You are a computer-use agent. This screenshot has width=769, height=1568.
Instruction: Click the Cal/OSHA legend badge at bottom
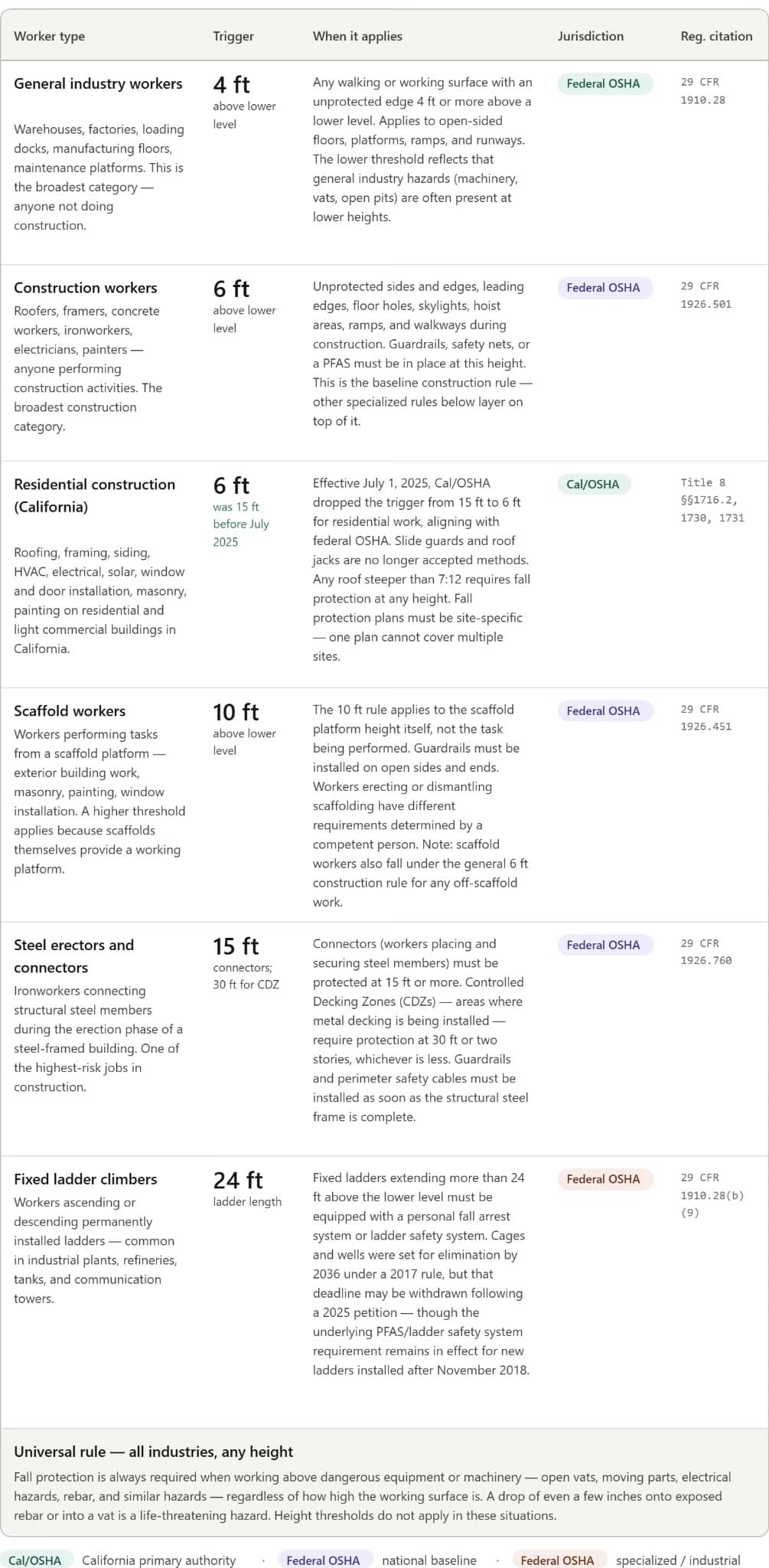click(x=36, y=1560)
